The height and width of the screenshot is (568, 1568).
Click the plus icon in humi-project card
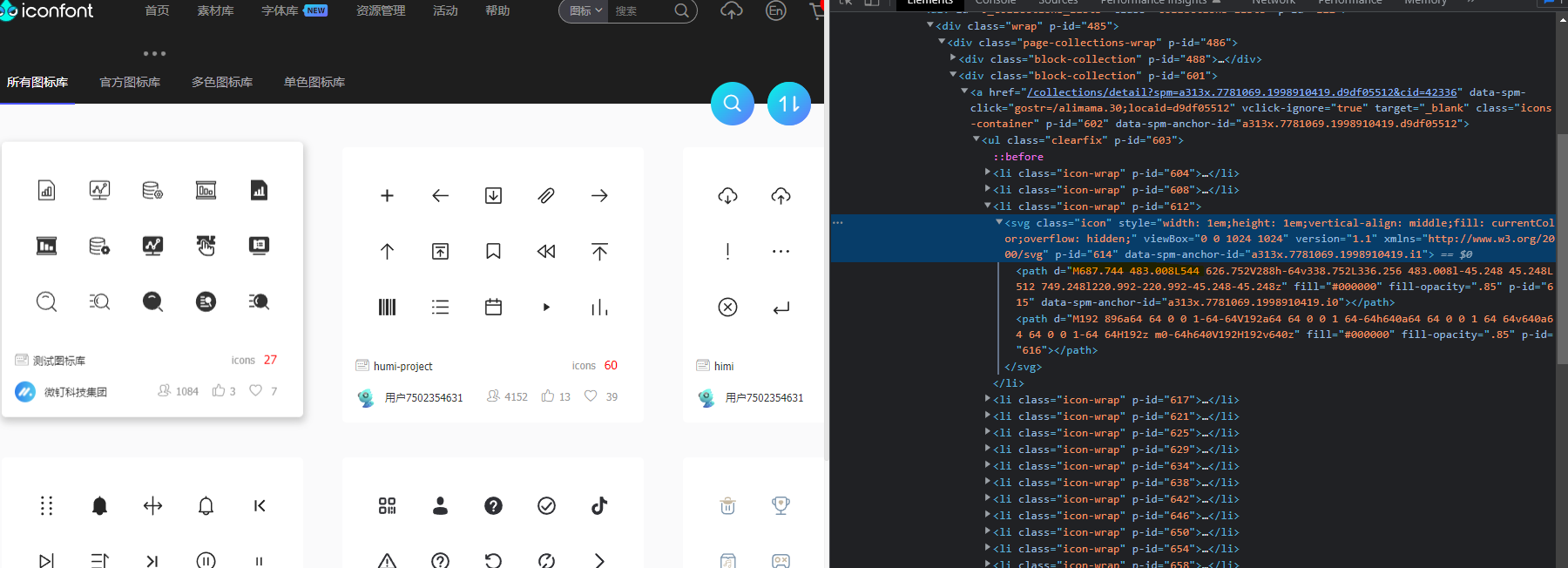[388, 196]
